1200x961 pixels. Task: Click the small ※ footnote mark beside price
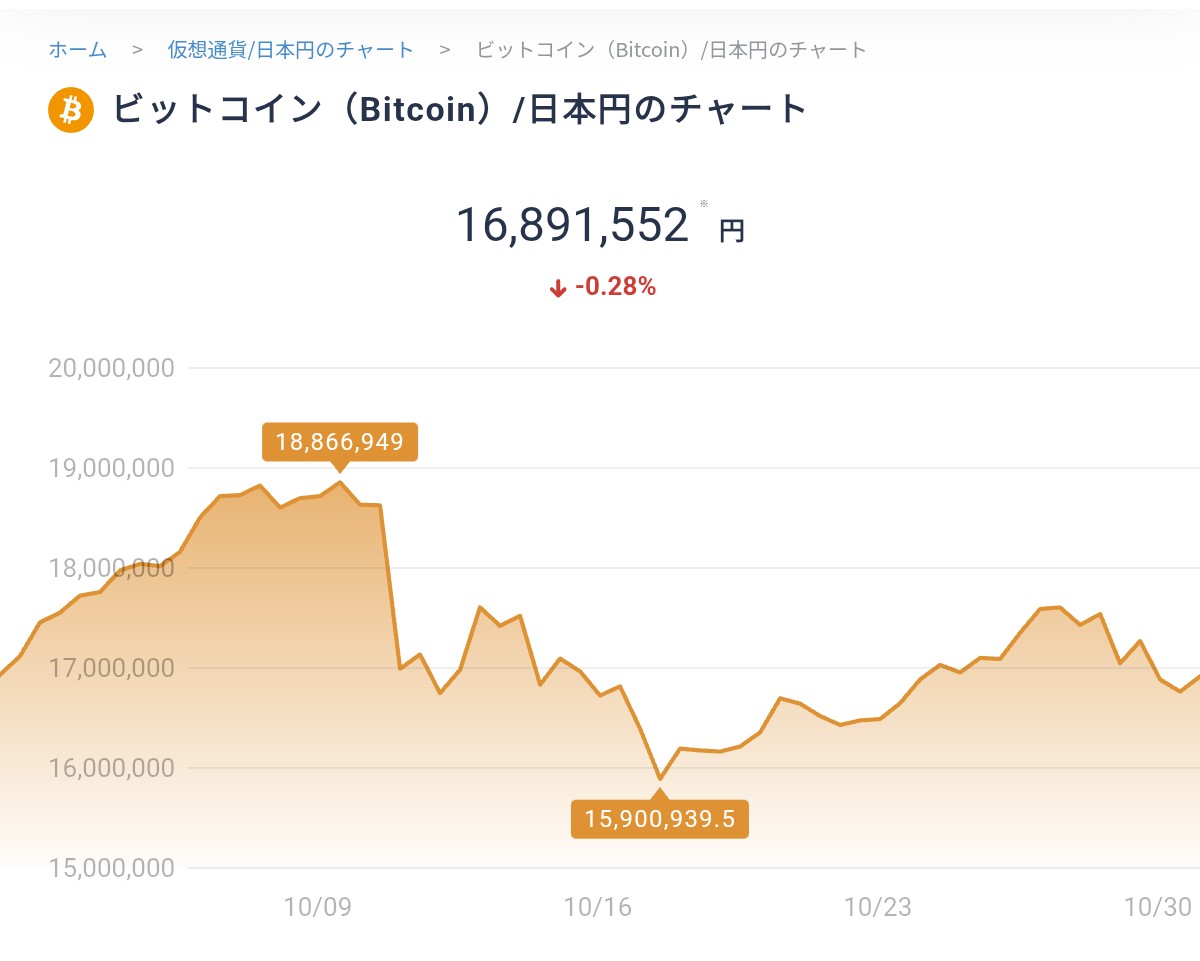coord(704,204)
